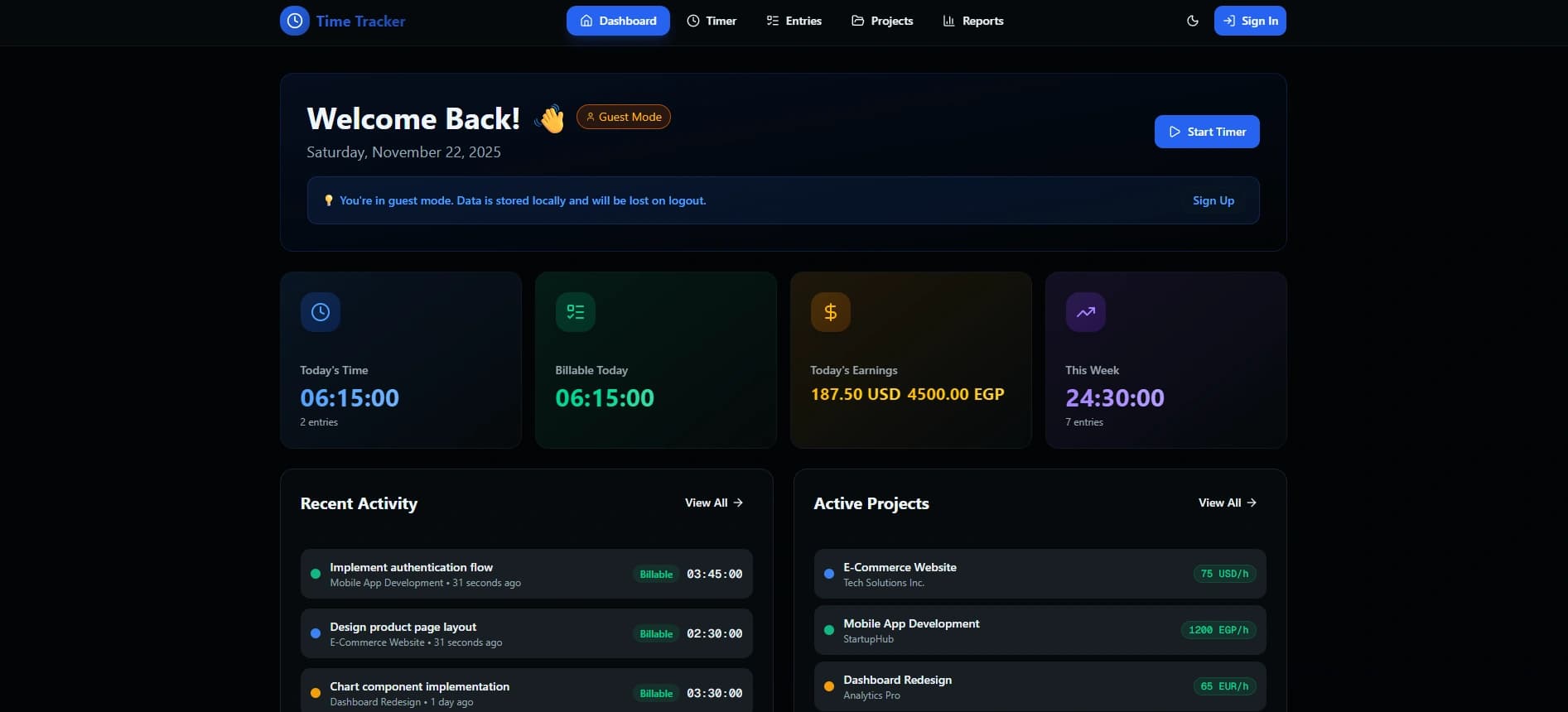Click the Sign In button

click(x=1250, y=21)
